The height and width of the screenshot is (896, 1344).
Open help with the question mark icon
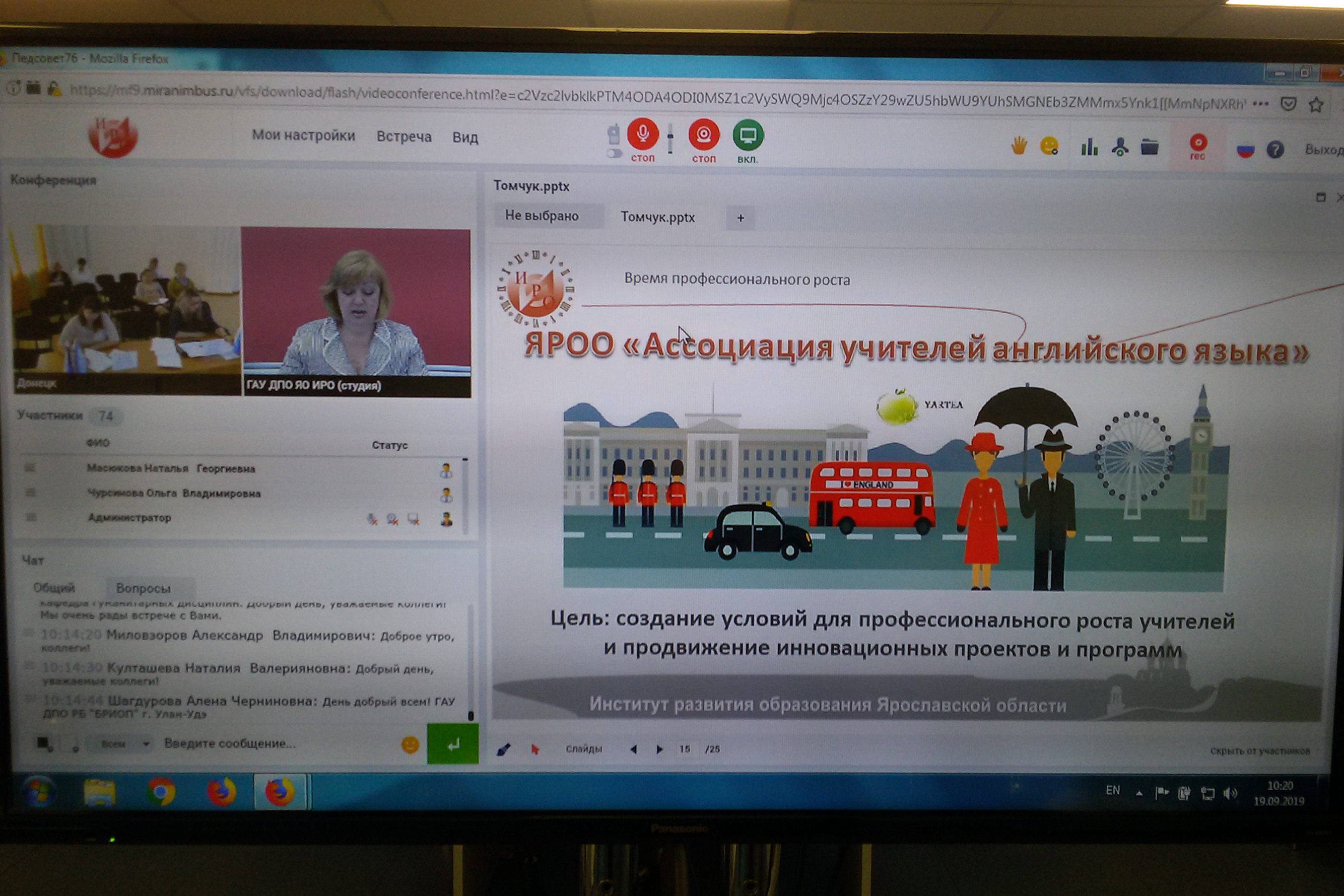pos(1275,150)
